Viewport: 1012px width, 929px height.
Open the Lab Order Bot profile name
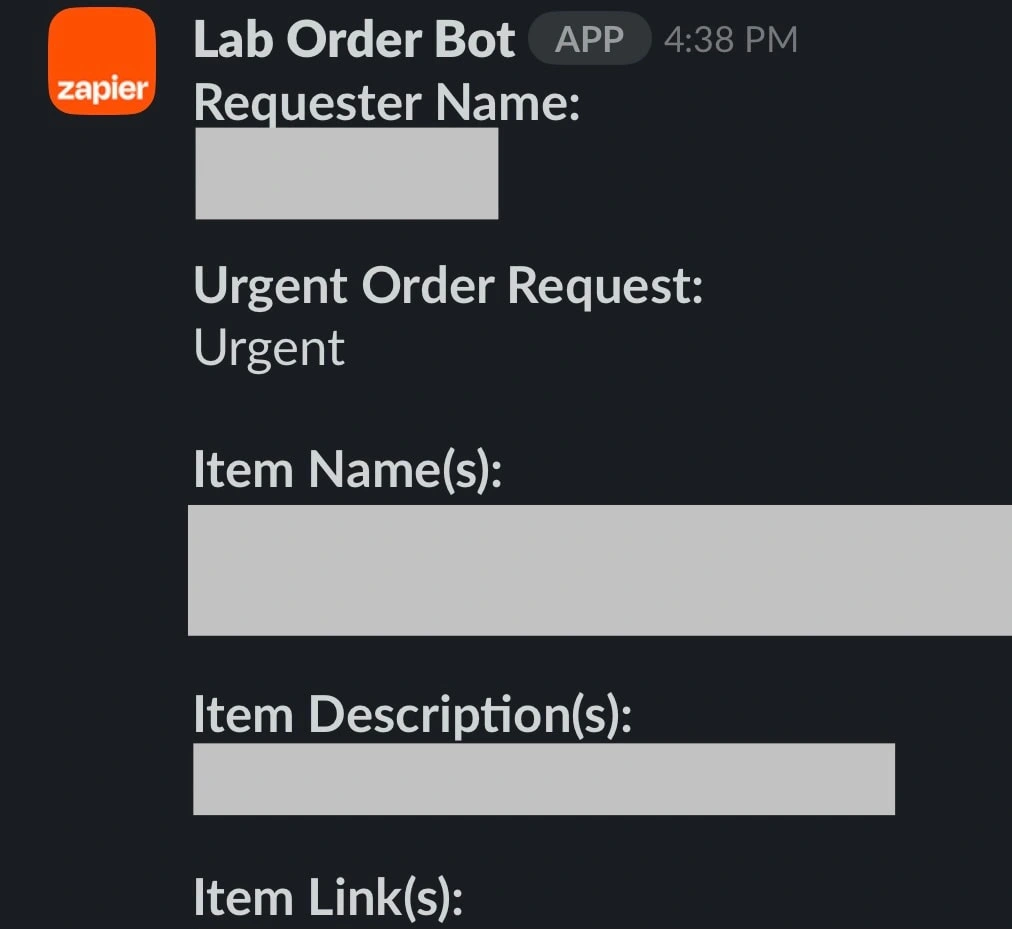[353, 40]
